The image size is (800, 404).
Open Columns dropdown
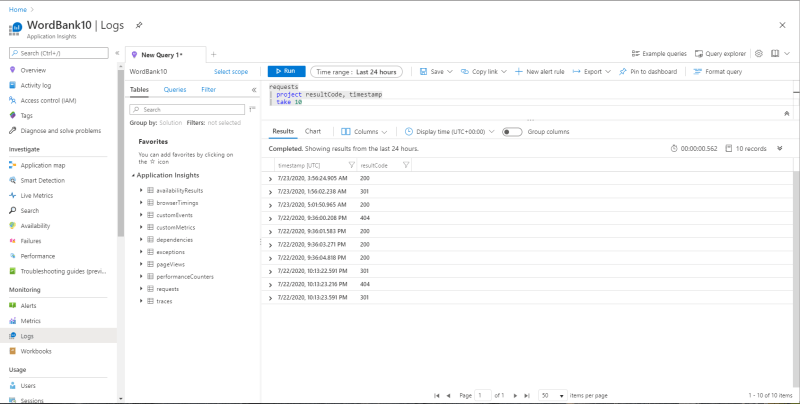click(x=364, y=132)
